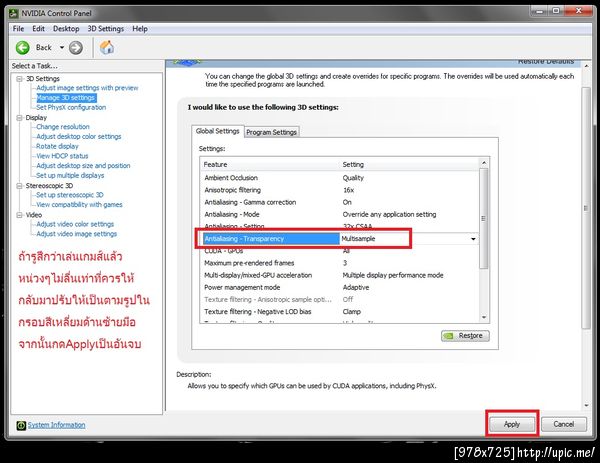Click the Feature column header
Viewport: 600px width, 463px height.
point(270,165)
